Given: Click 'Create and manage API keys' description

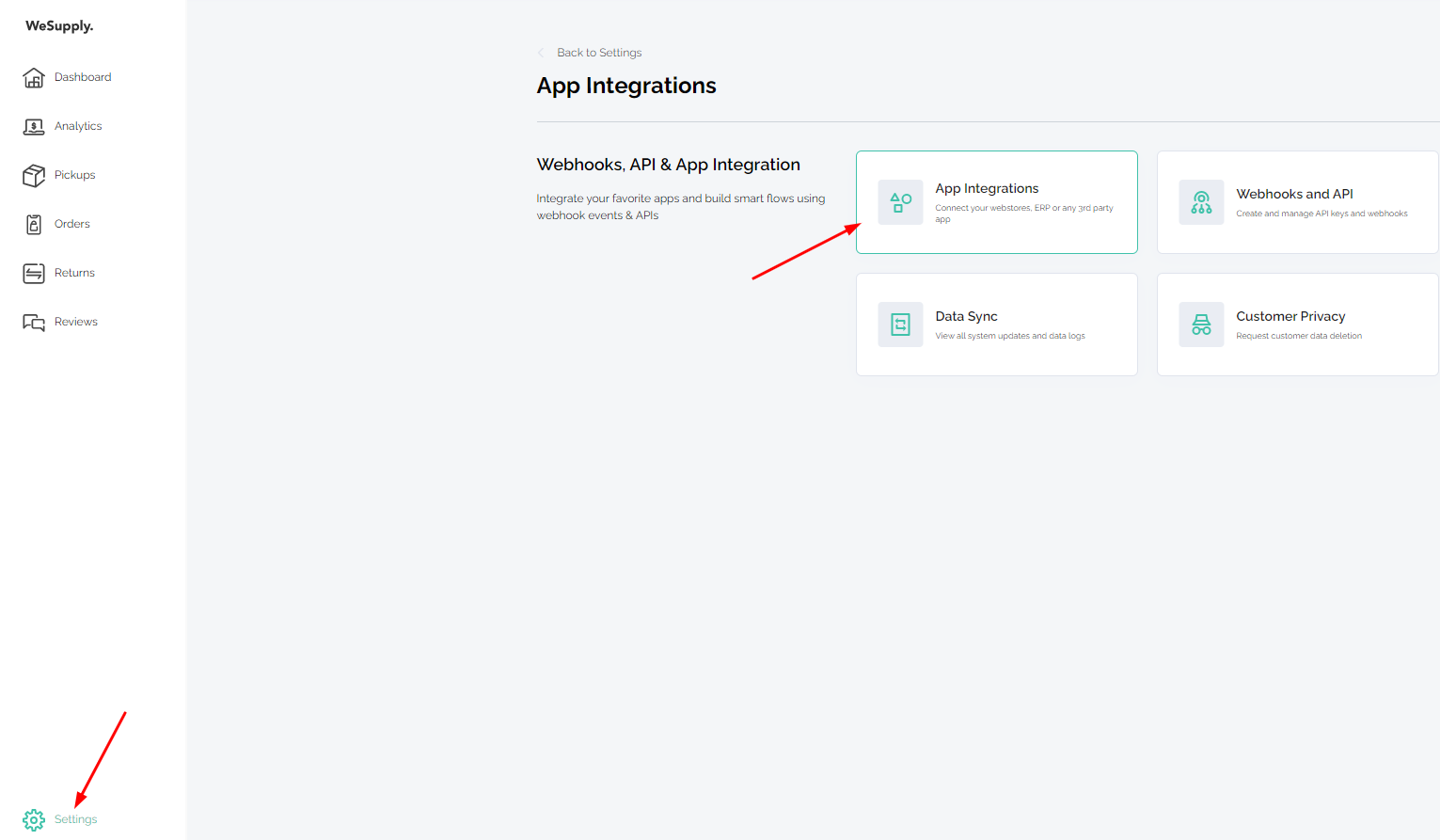Looking at the screenshot, I should pyautogui.click(x=1321, y=214).
